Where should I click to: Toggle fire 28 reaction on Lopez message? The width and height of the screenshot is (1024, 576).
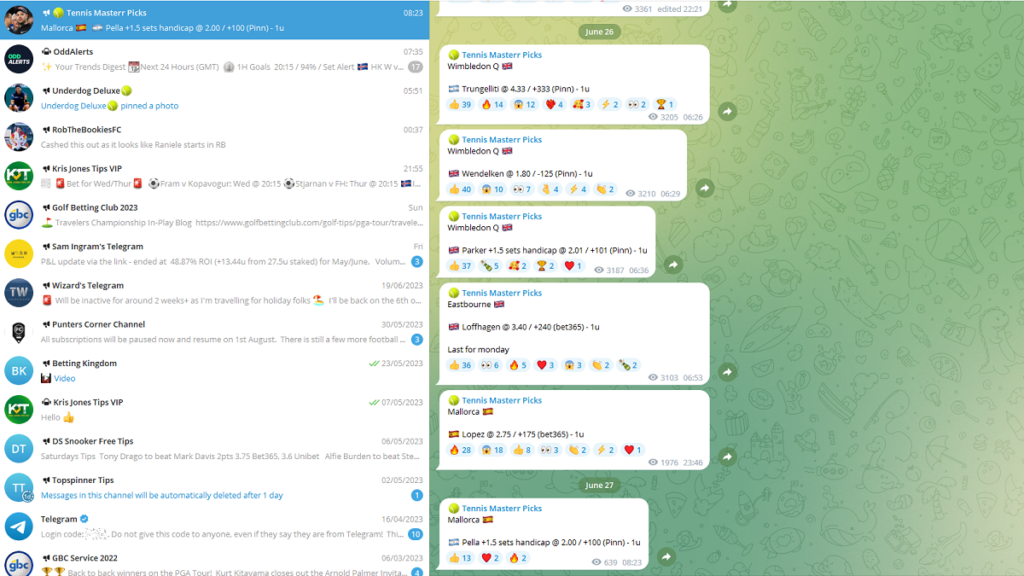tap(460, 450)
